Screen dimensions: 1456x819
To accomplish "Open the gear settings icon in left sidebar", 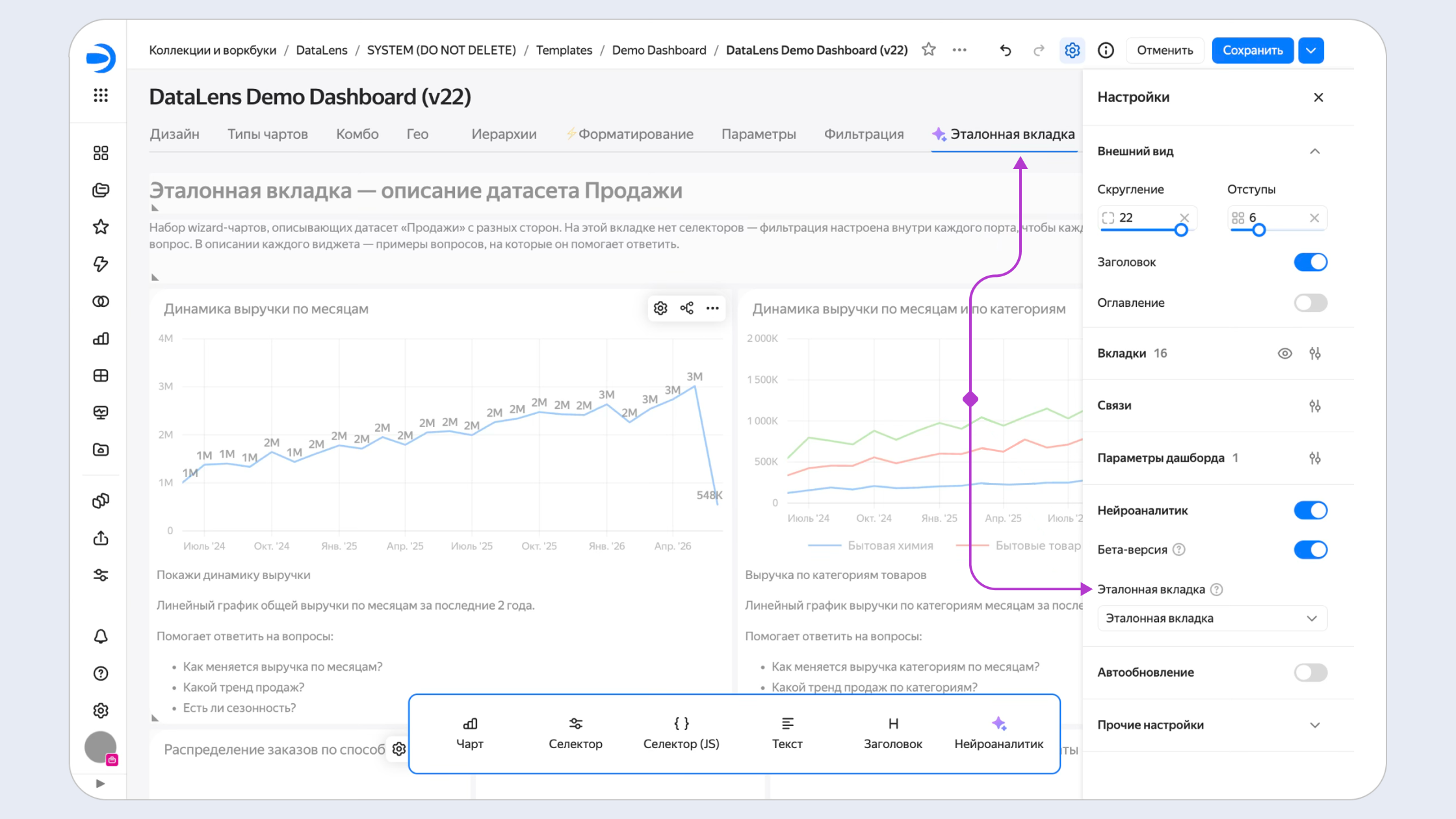I will (101, 710).
